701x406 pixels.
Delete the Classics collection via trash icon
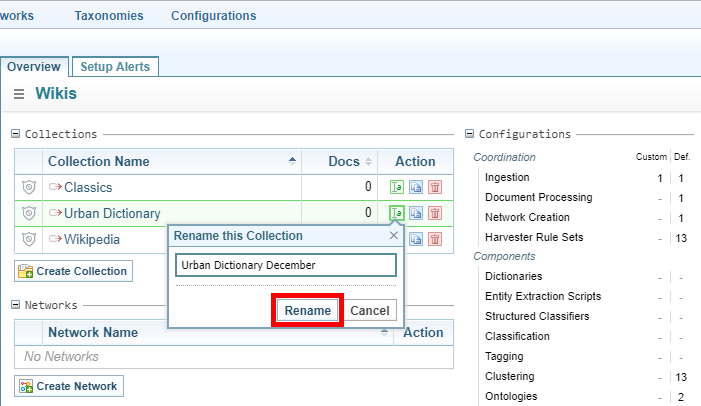point(434,187)
